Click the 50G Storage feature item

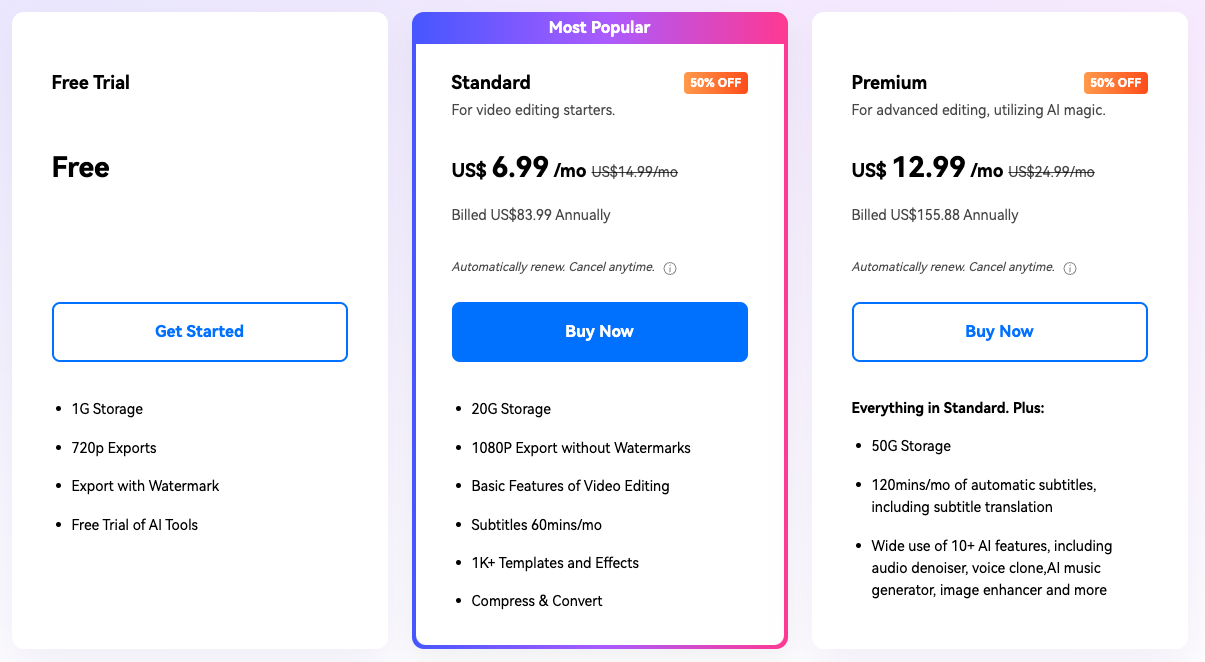coord(911,446)
